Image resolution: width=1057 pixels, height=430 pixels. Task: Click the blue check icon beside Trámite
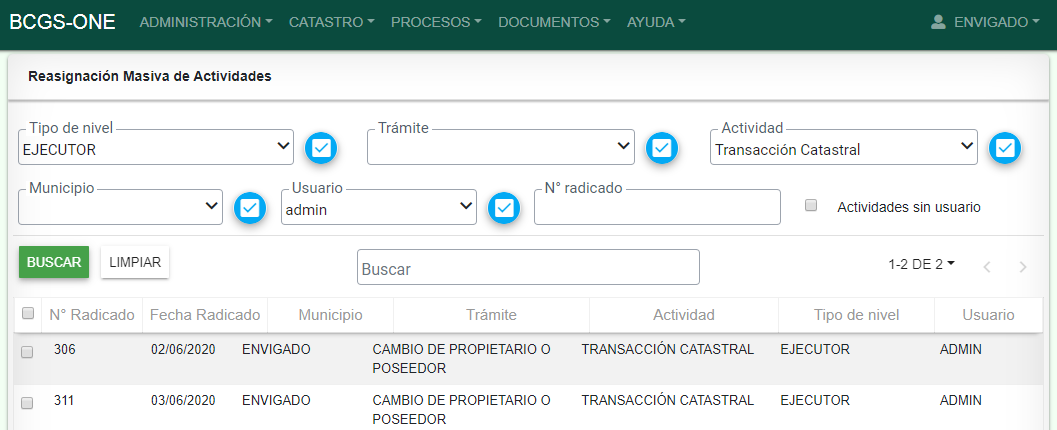pos(661,149)
